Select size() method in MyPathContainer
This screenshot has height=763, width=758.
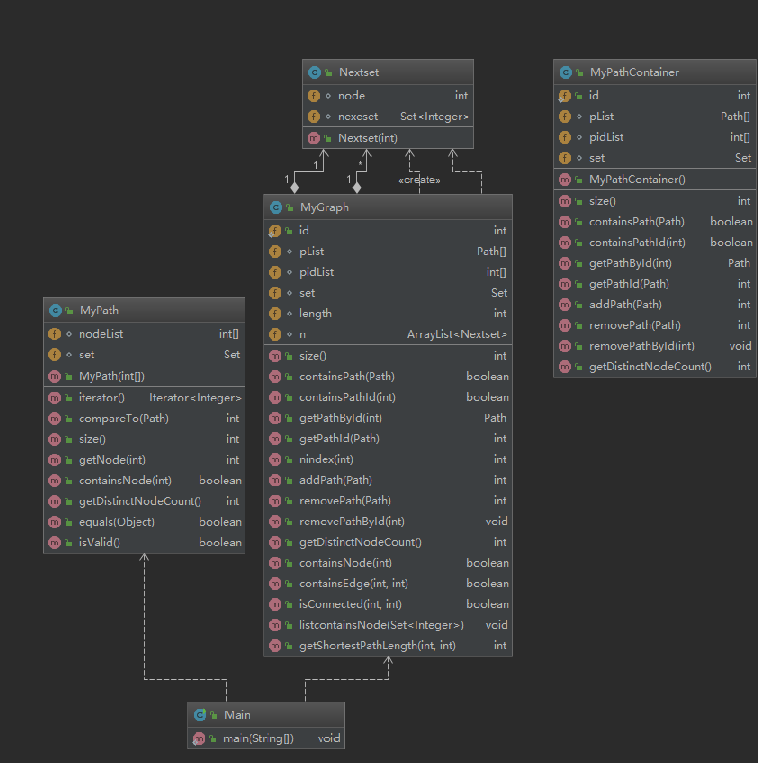coord(602,201)
